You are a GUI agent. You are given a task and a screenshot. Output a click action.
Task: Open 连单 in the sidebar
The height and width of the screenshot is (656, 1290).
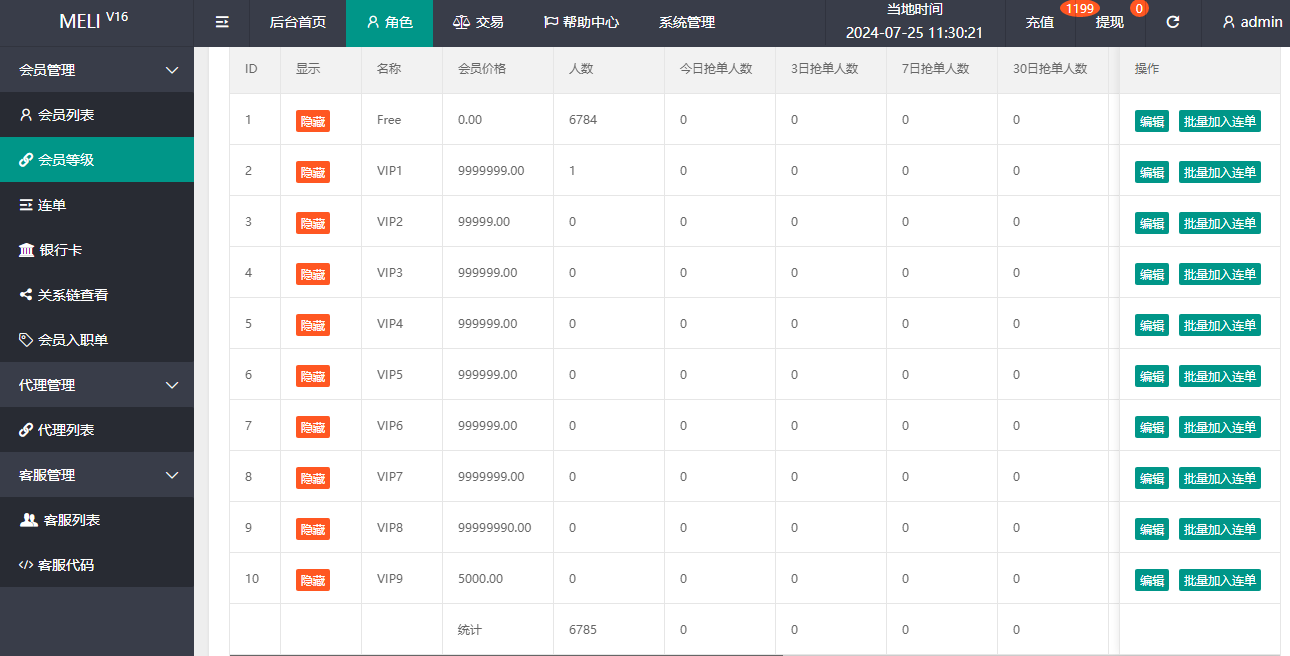click(97, 205)
